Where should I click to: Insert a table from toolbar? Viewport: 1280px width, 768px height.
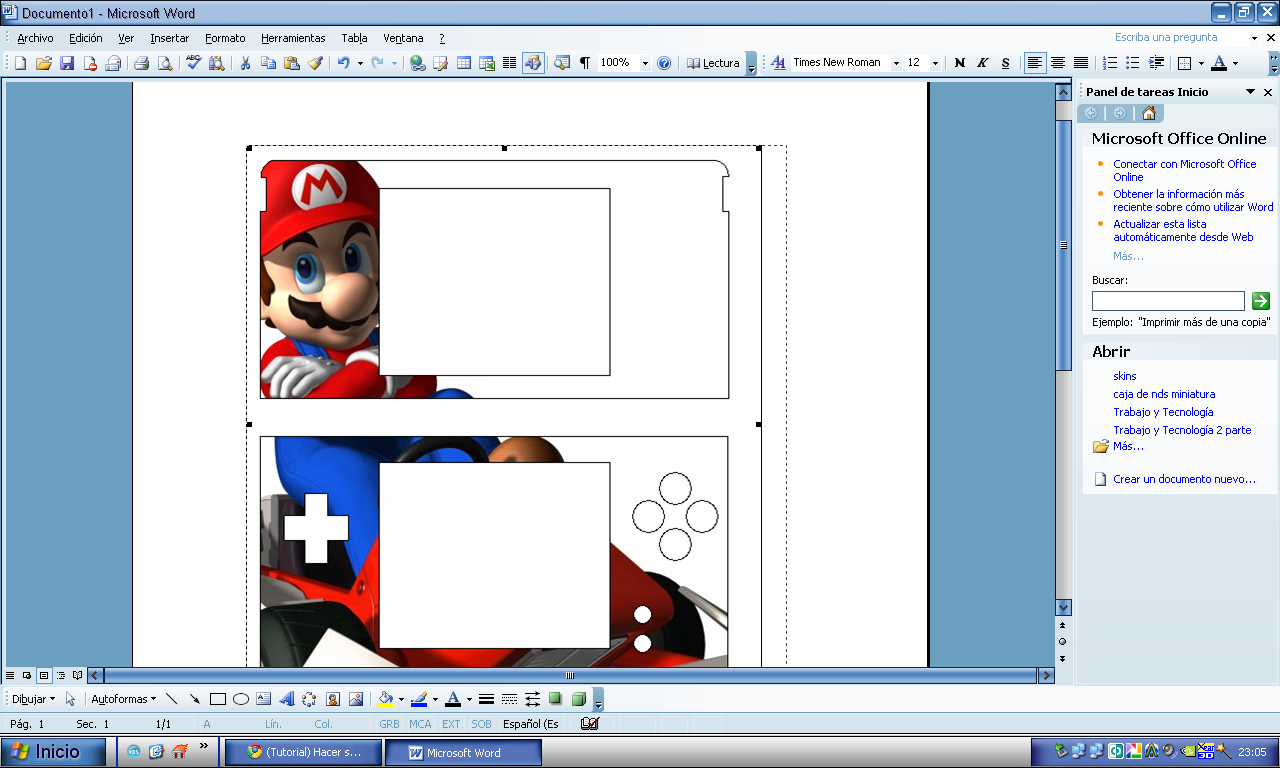coord(464,63)
